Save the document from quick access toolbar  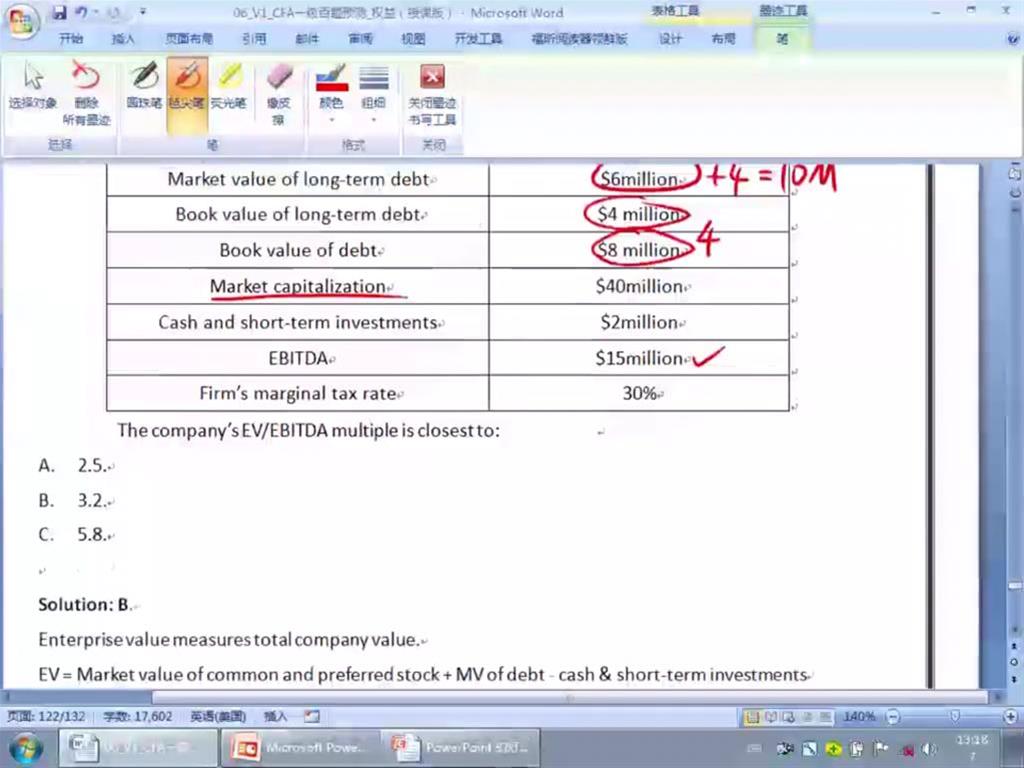pyautogui.click(x=59, y=12)
